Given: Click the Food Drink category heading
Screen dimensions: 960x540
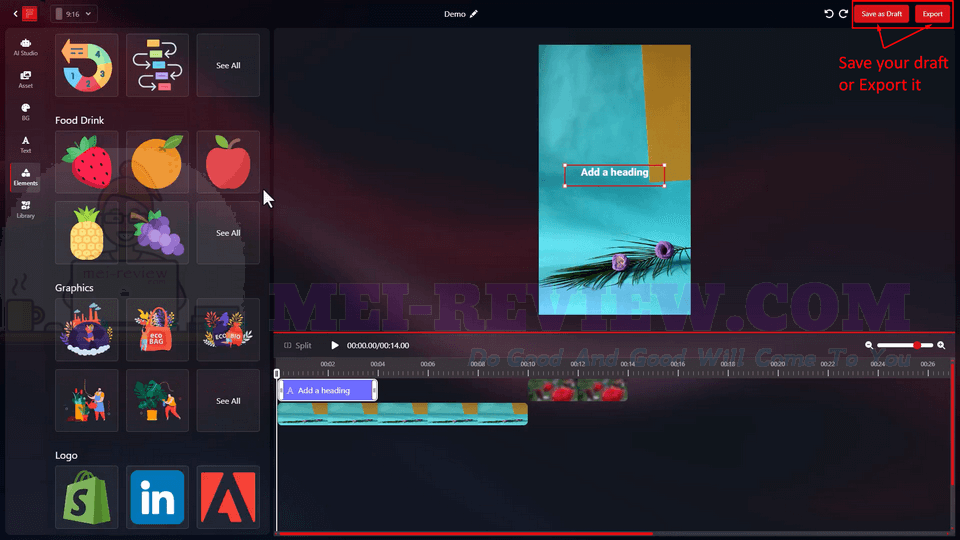Looking at the screenshot, I should click(80, 120).
